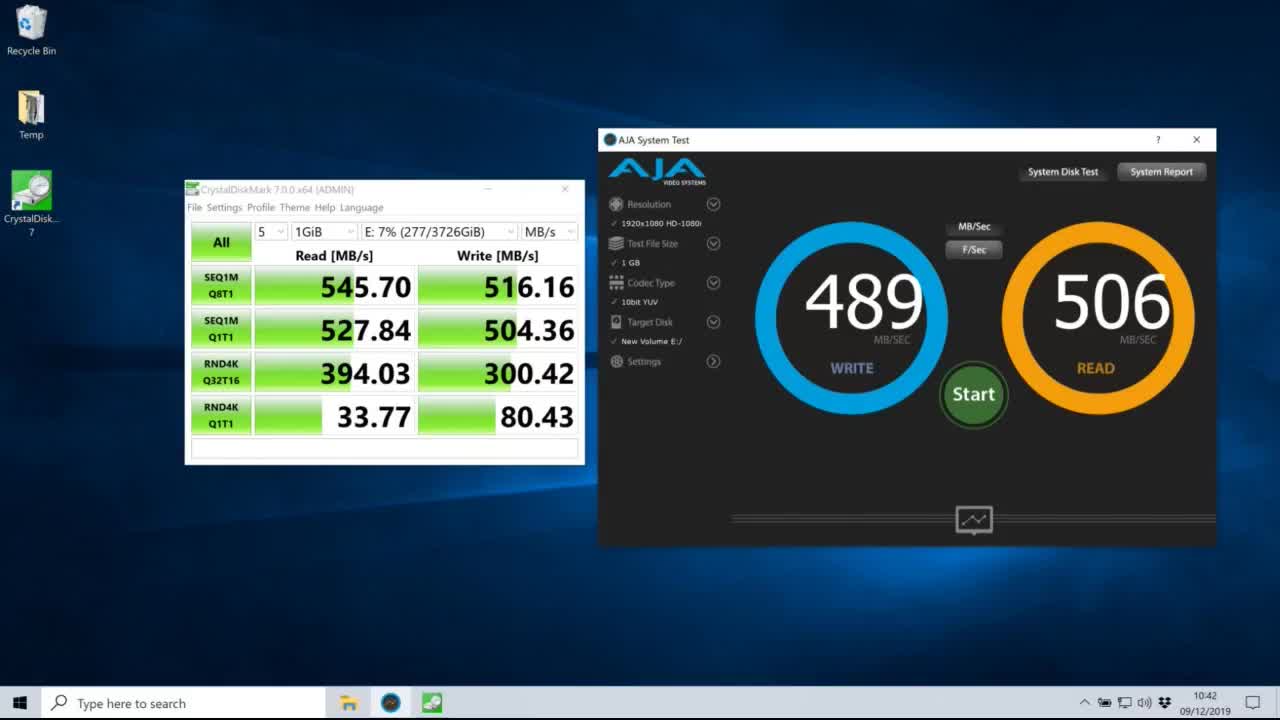The height and width of the screenshot is (720, 1280).
Task: Run the RND4K Q1T1 test
Action: click(x=221, y=415)
